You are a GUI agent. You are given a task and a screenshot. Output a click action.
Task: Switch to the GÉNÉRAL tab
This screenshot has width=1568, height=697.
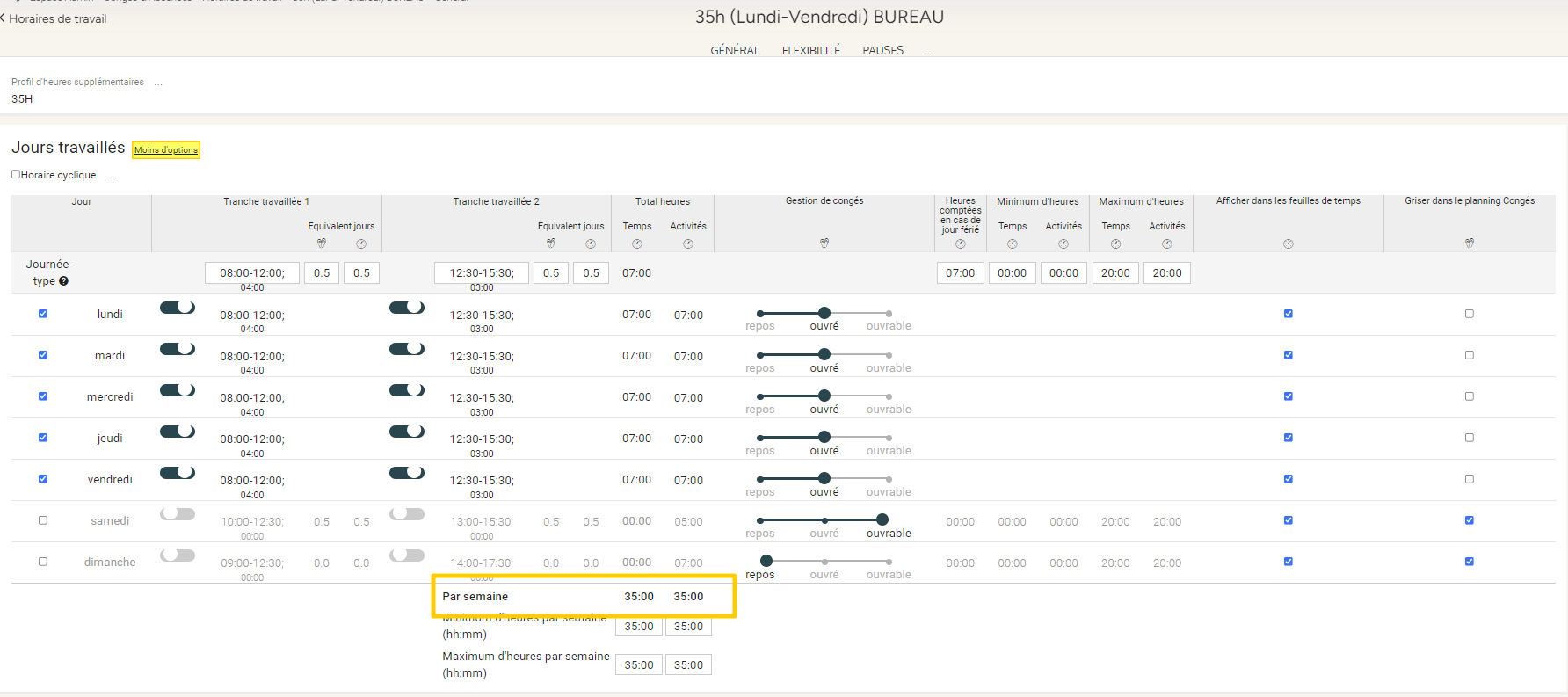pyautogui.click(x=735, y=51)
